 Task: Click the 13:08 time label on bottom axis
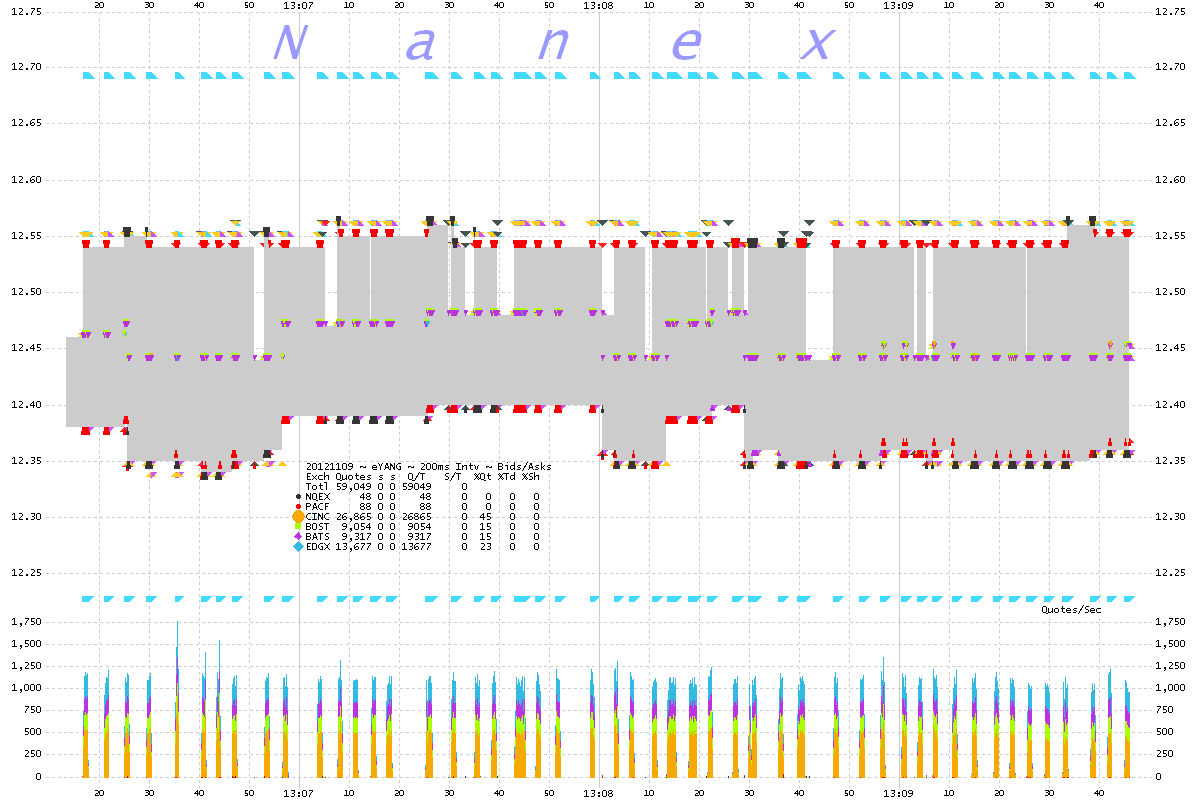[598, 793]
